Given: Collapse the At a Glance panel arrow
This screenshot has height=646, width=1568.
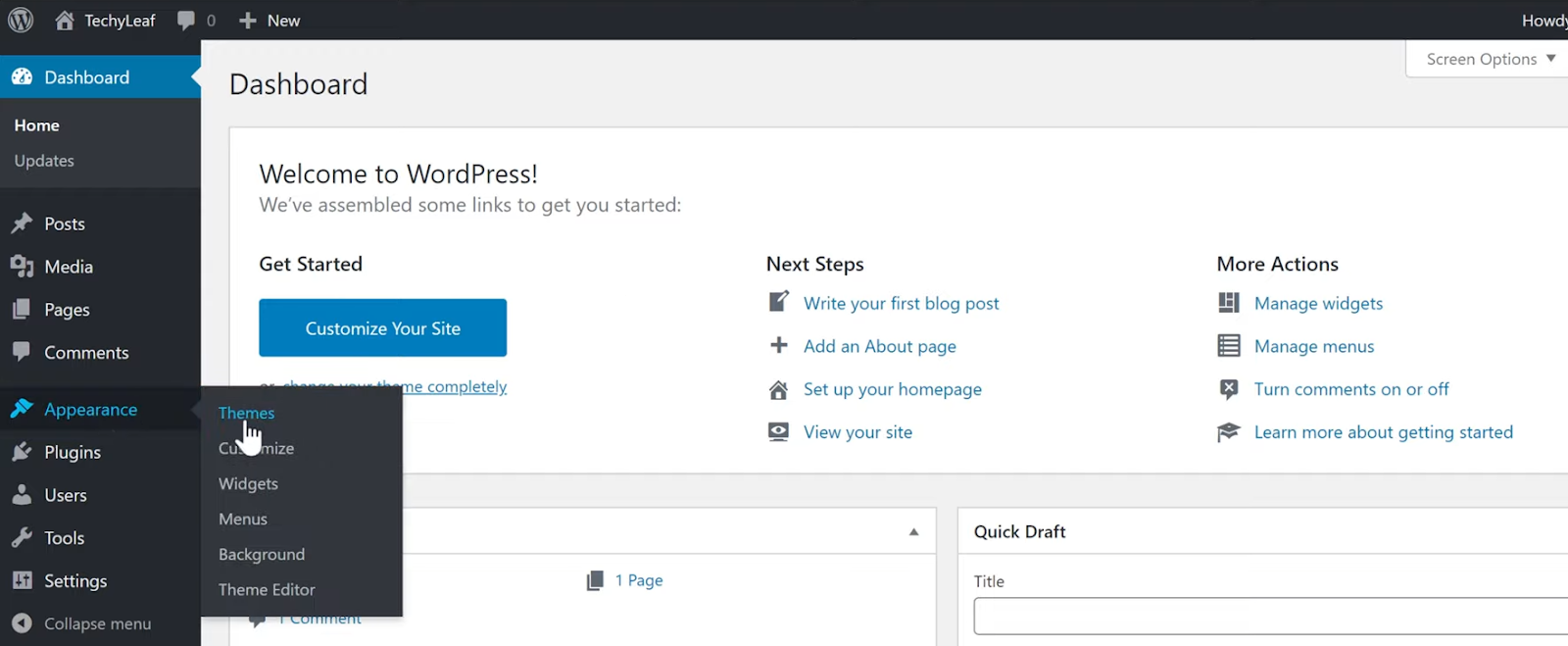Looking at the screenshot, I should [913, 532].
